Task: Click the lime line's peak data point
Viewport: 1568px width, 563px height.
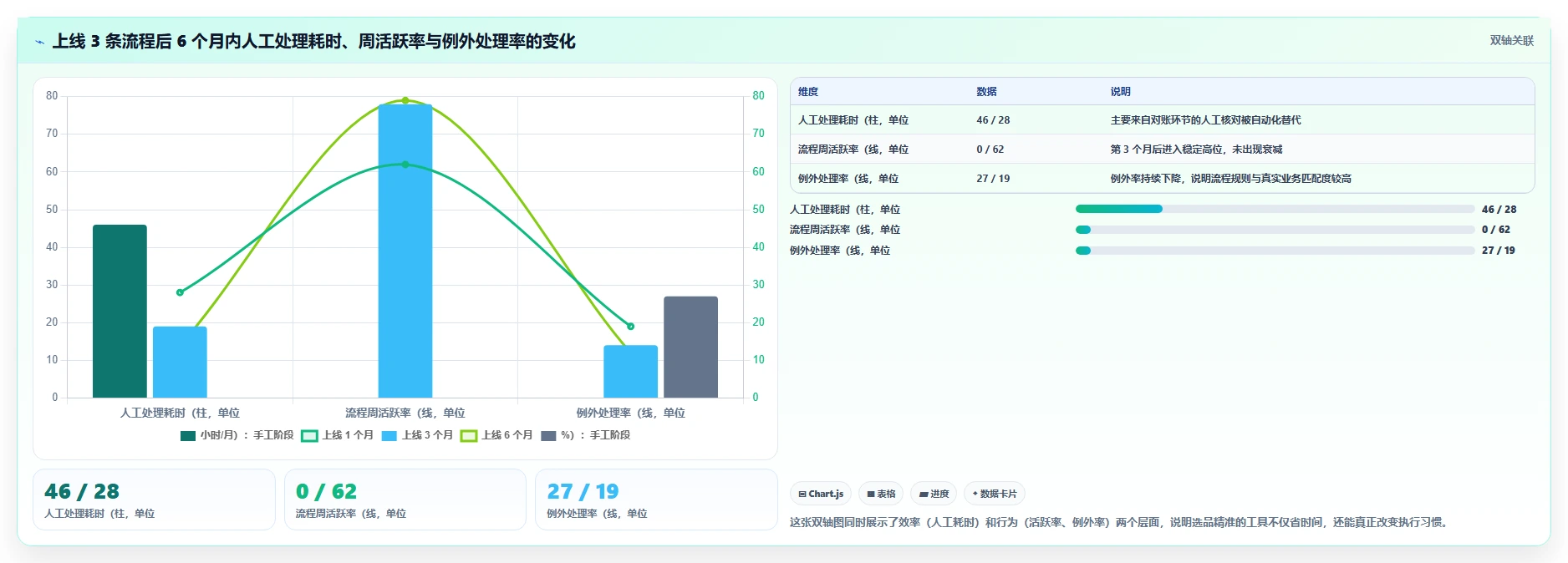Action: pos(405,100)
